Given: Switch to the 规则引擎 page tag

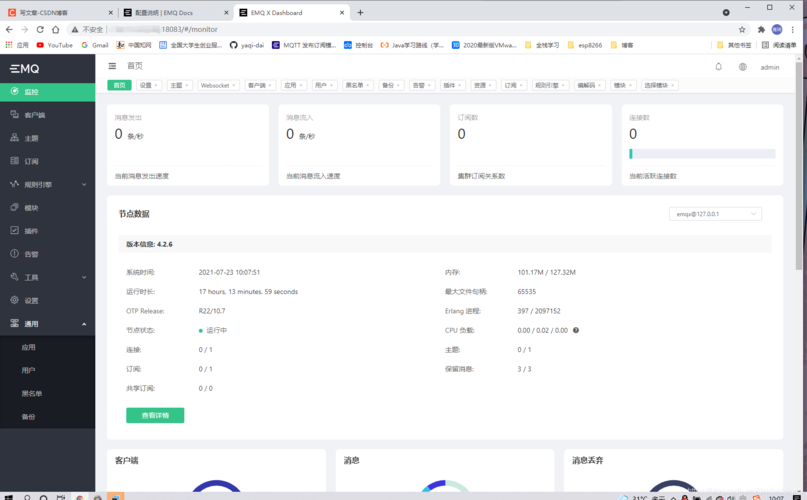Looking at the screenshot, I should coord(550,85).
